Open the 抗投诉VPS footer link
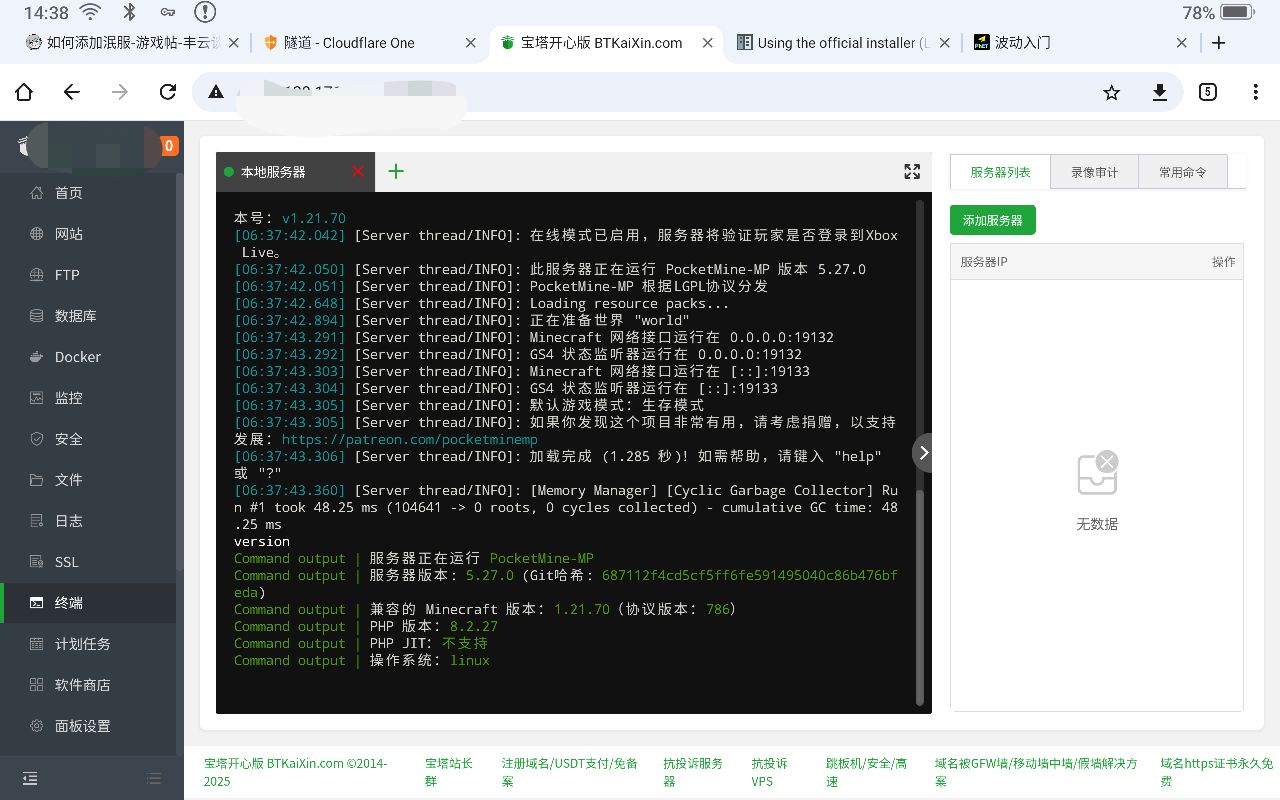 (x=770, y=772)
